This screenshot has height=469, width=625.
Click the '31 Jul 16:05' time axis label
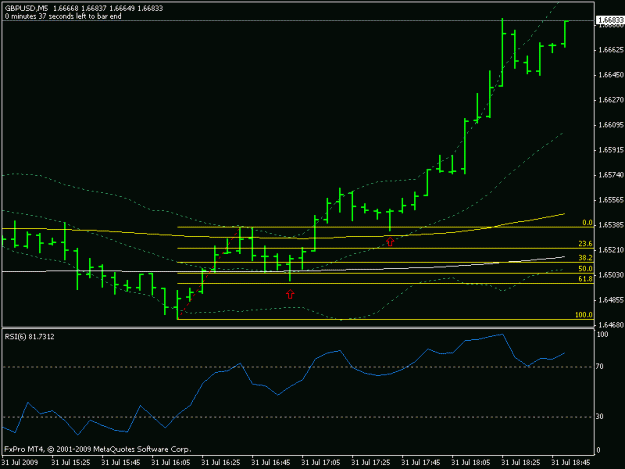[x=171, y=463]
